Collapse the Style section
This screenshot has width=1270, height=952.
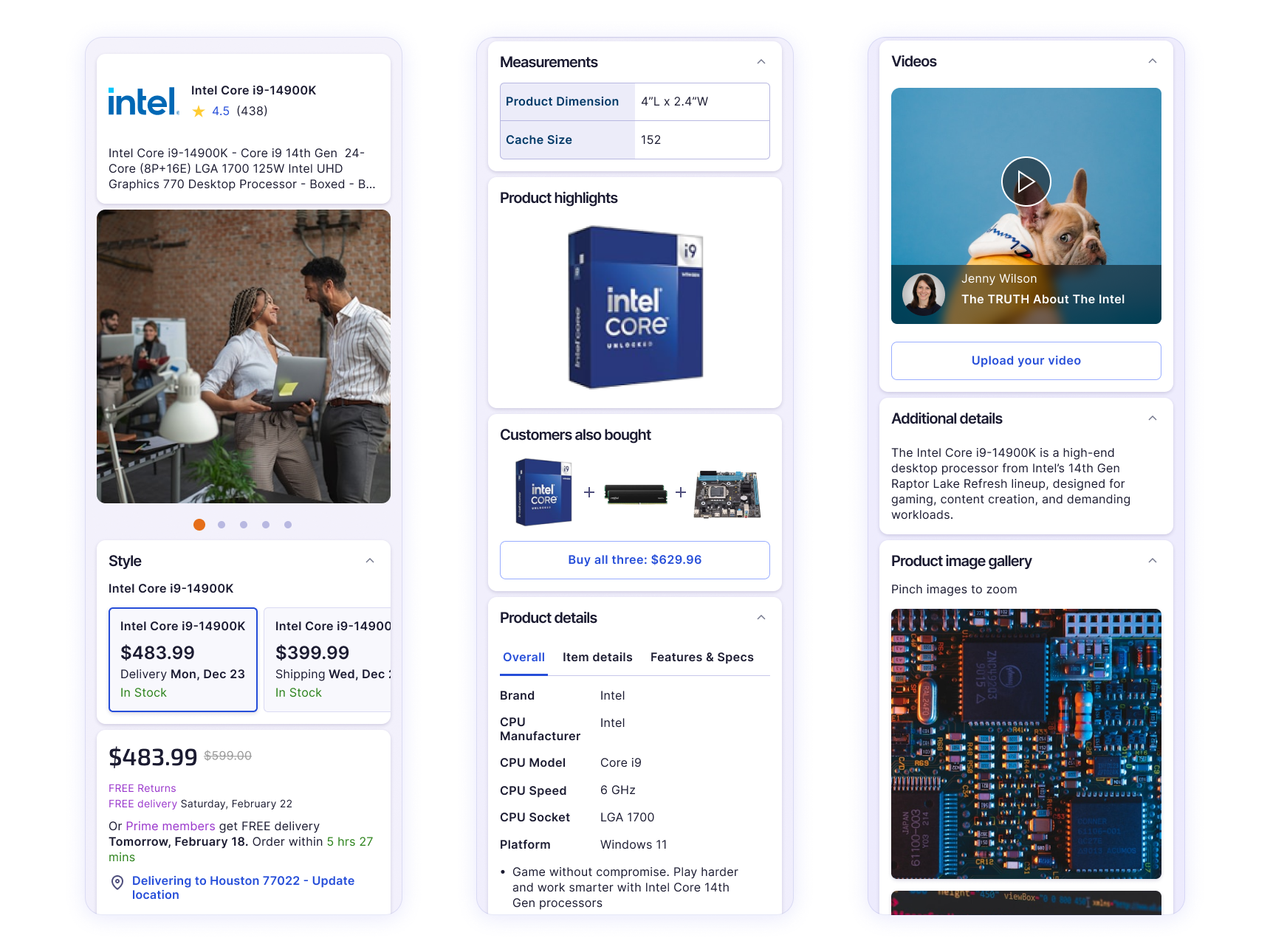(x=370, y=561)
